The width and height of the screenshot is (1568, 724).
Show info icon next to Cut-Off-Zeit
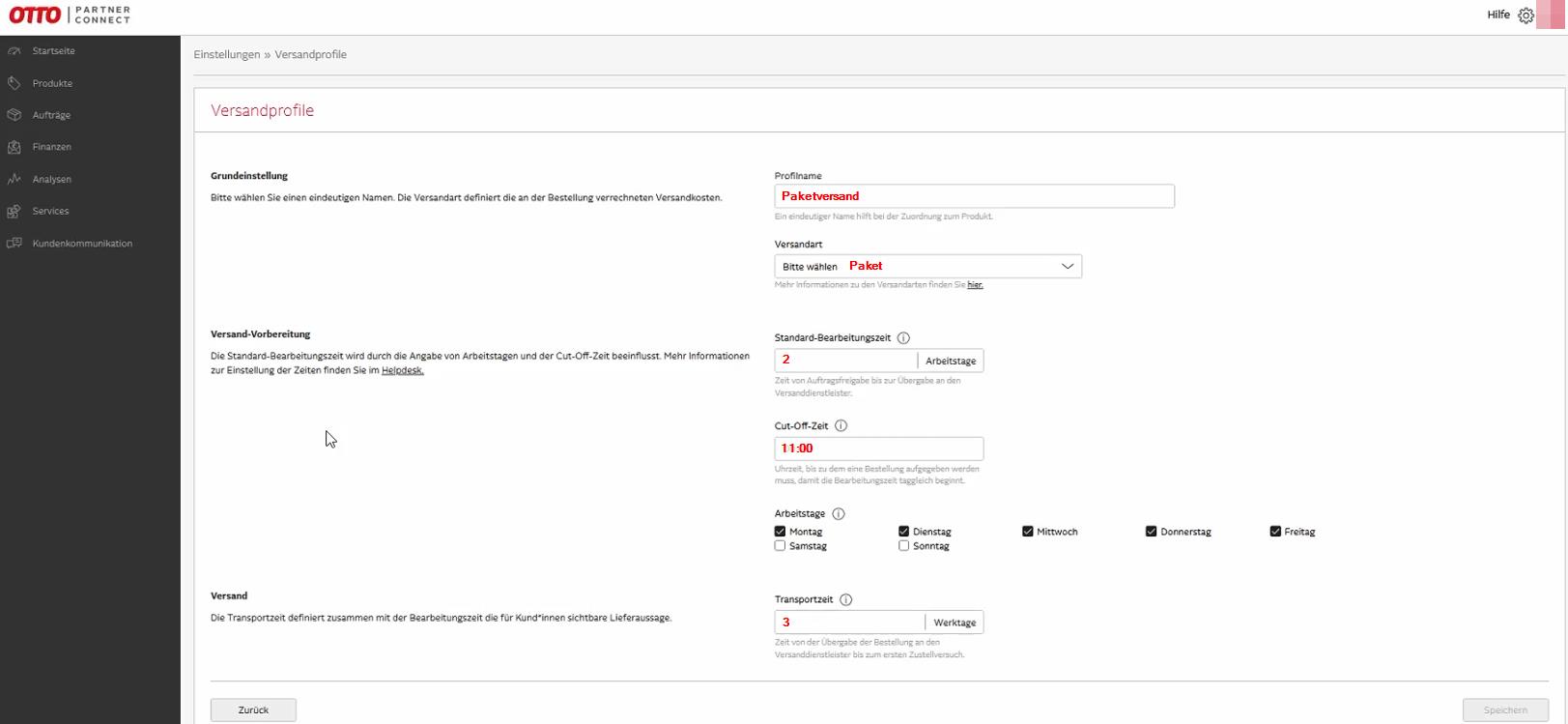pos(841,426)
